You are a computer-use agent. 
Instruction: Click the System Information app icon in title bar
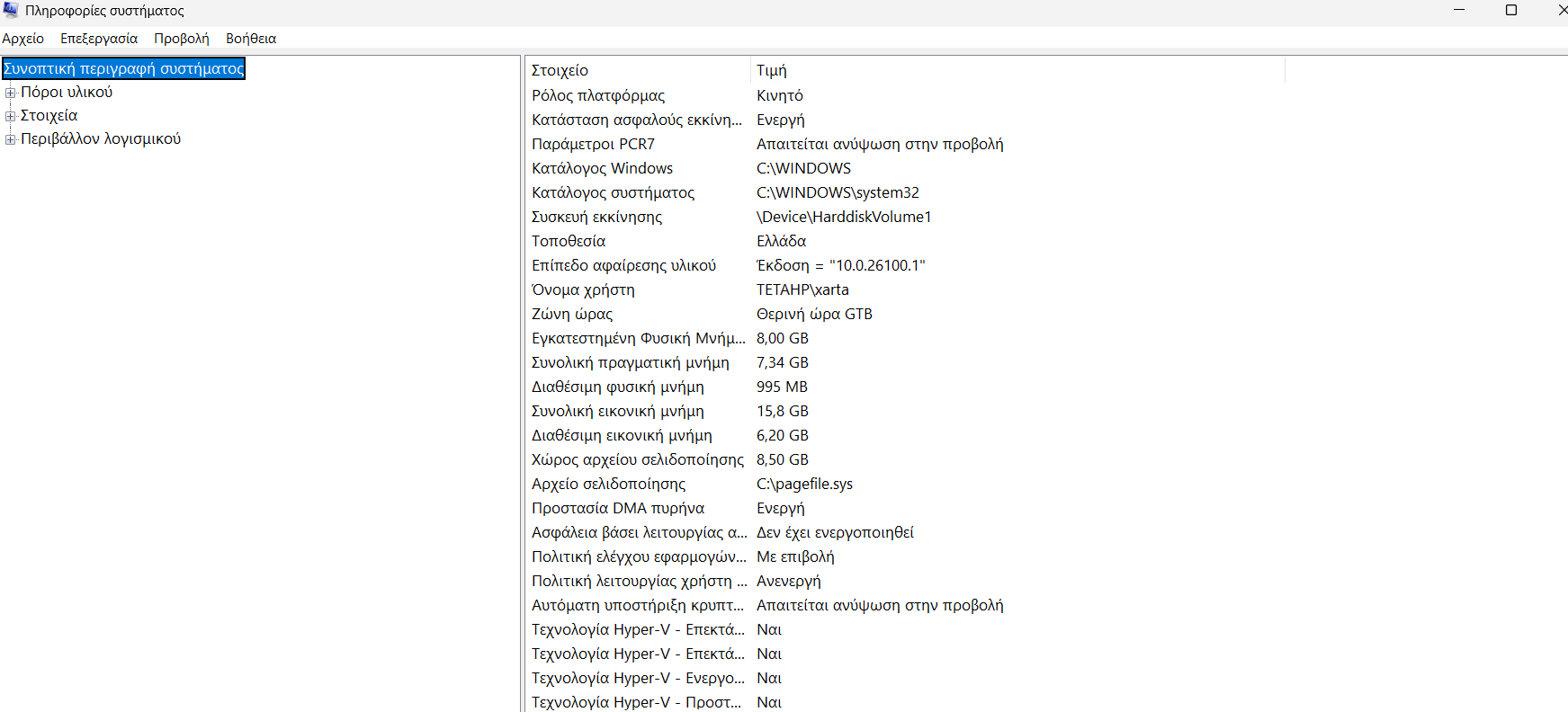[10, 10]
